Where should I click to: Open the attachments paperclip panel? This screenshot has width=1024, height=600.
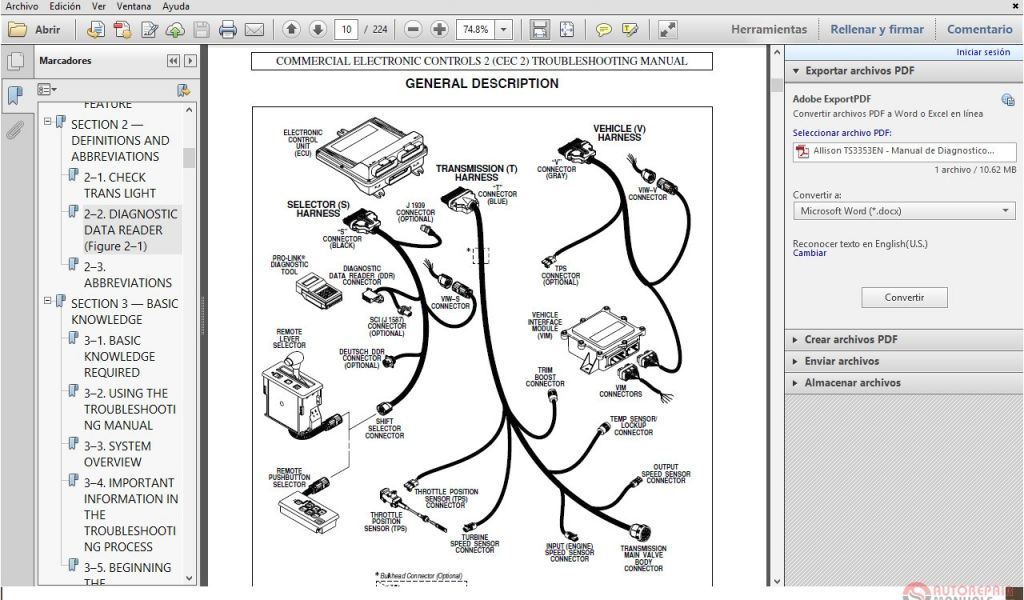pos(15,130)
